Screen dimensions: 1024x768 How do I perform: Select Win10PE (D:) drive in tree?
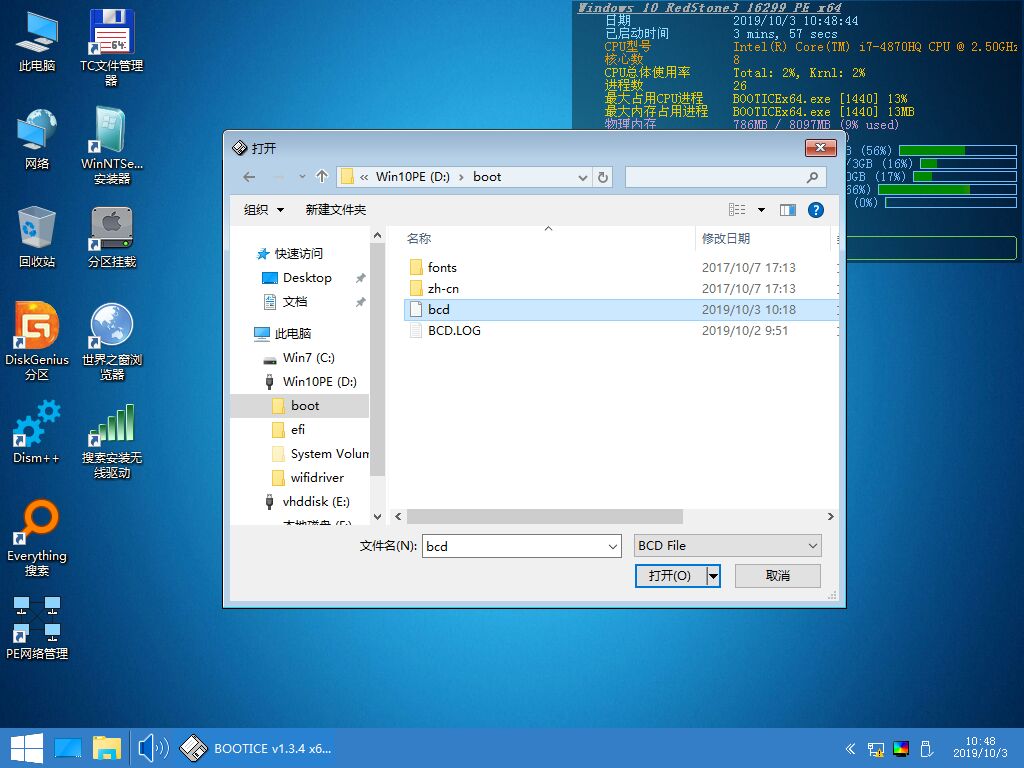(319, 382)
